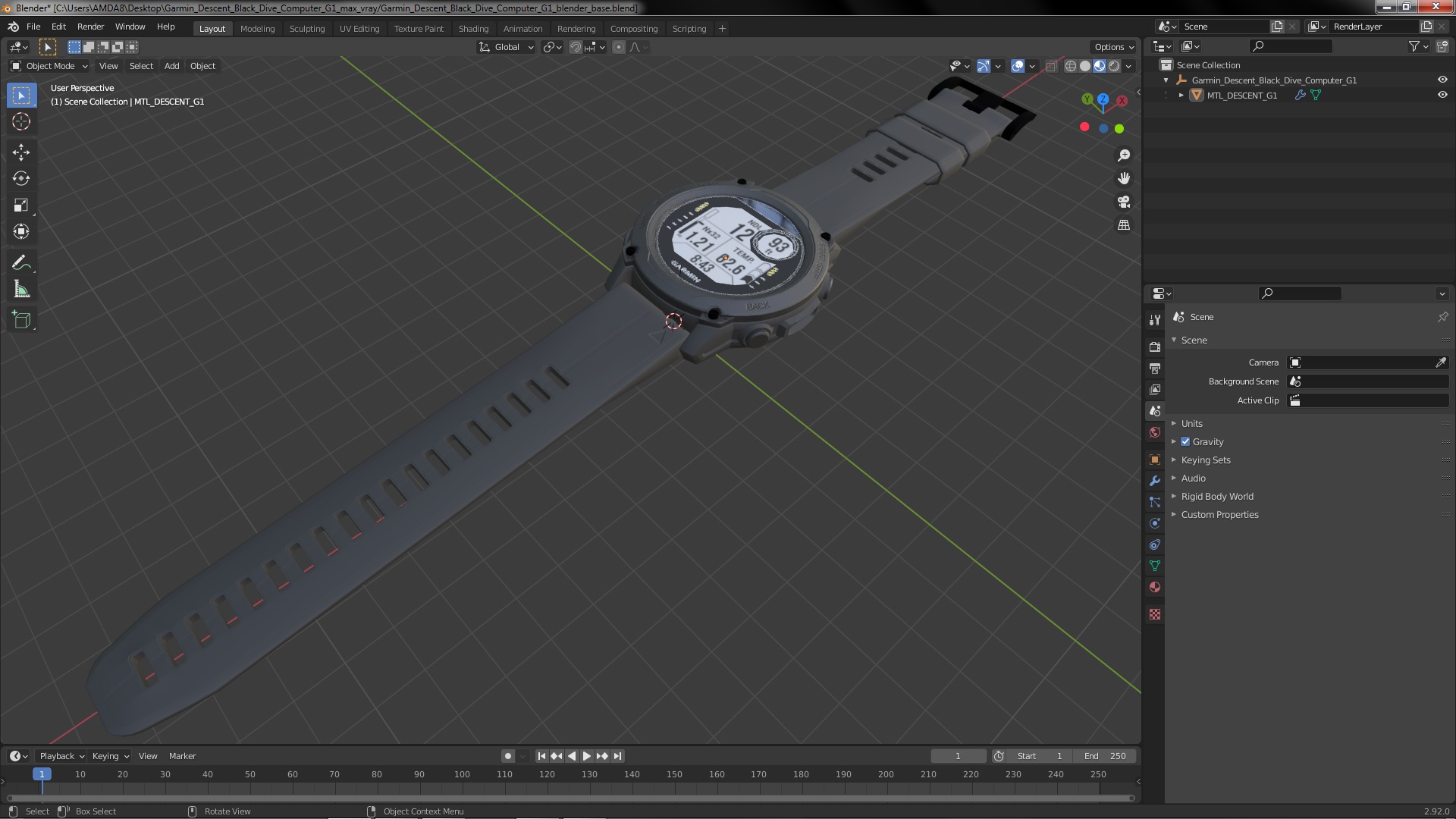Viewport: 1456px width, 819px height.
Task: Expand the Units panel
Action: coord(1191,423)
